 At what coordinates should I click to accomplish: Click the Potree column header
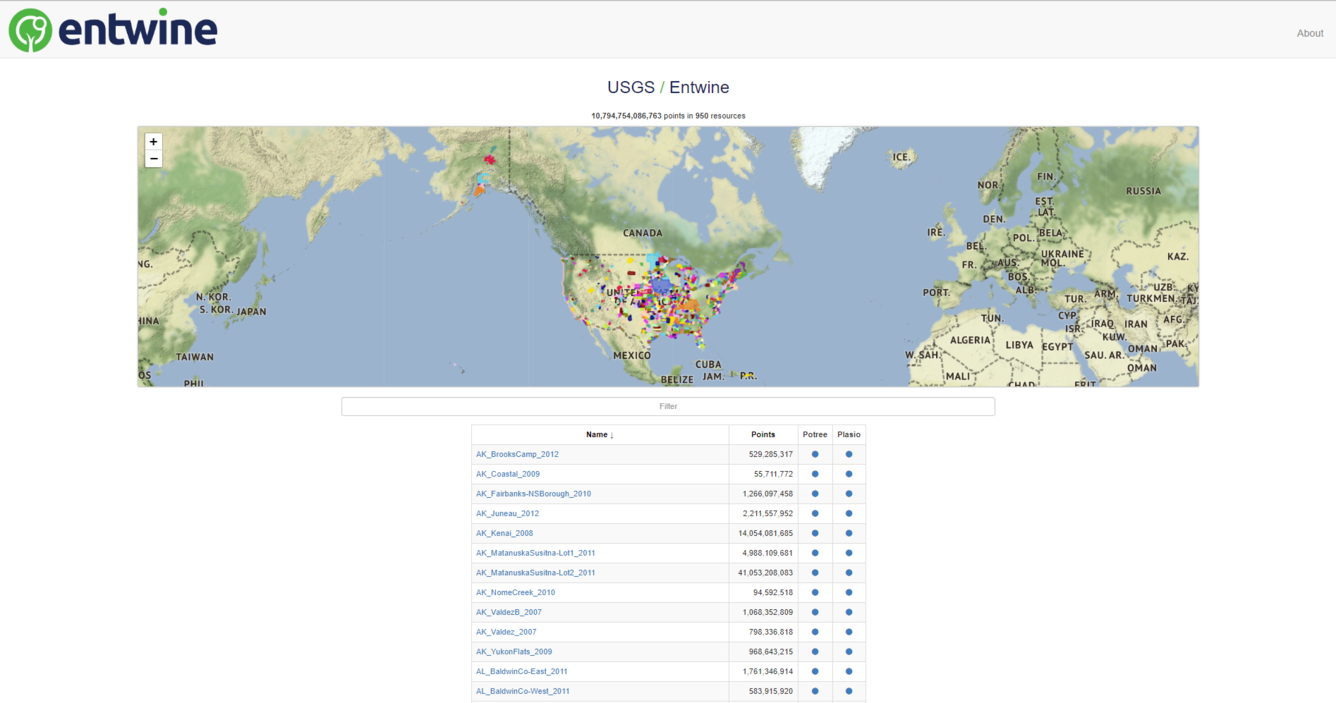point(815,434)
